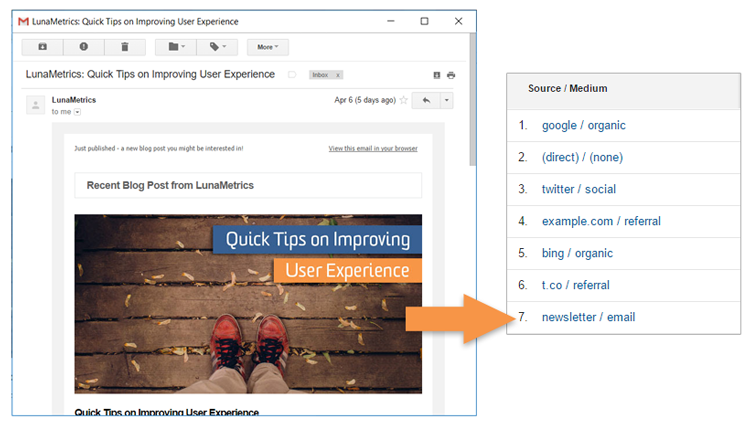The image size is (750, 424).
Task: Click the 'Recent Blog Post from LunaMetrics' heading
Action: [x=170, y=185]
